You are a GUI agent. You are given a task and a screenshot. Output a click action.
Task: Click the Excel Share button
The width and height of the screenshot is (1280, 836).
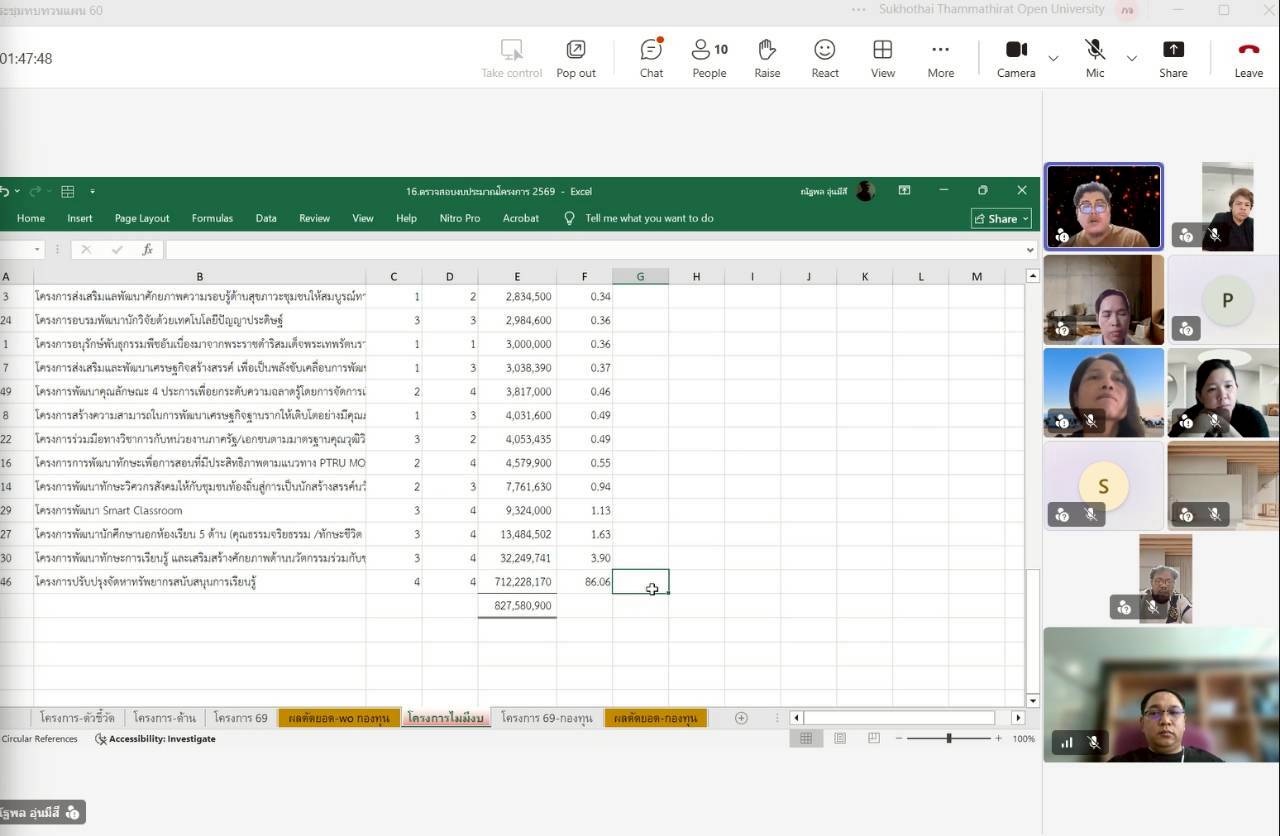1001,219
